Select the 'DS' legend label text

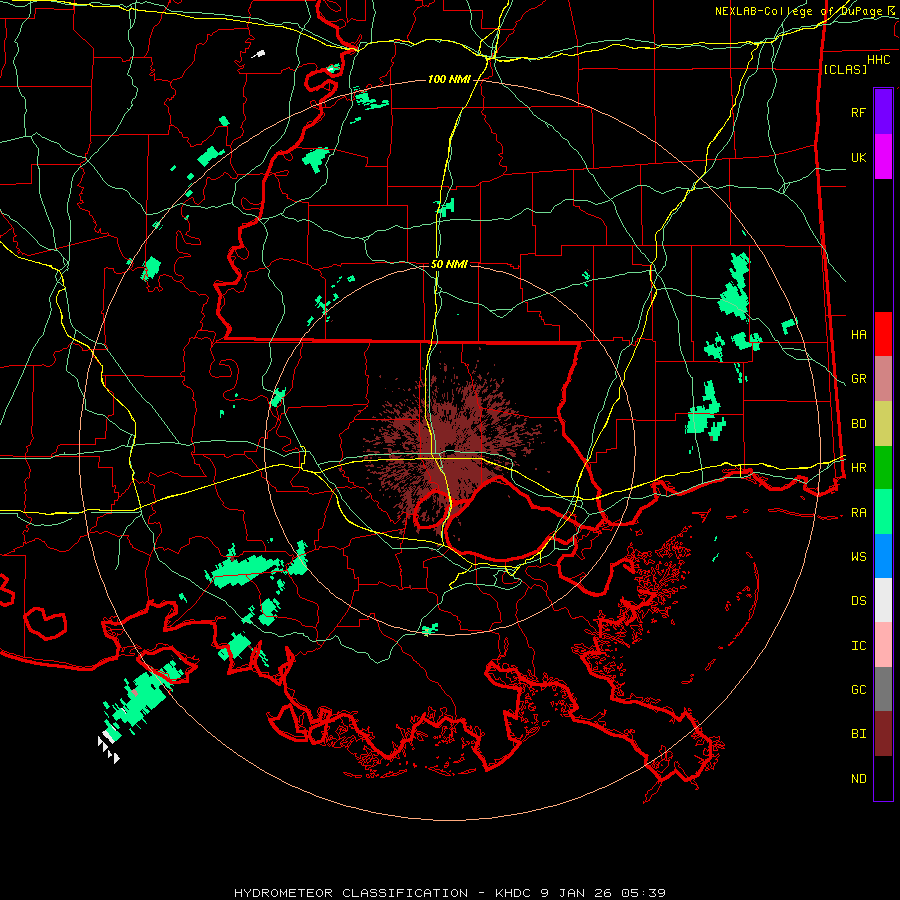(x=858, y=601)
